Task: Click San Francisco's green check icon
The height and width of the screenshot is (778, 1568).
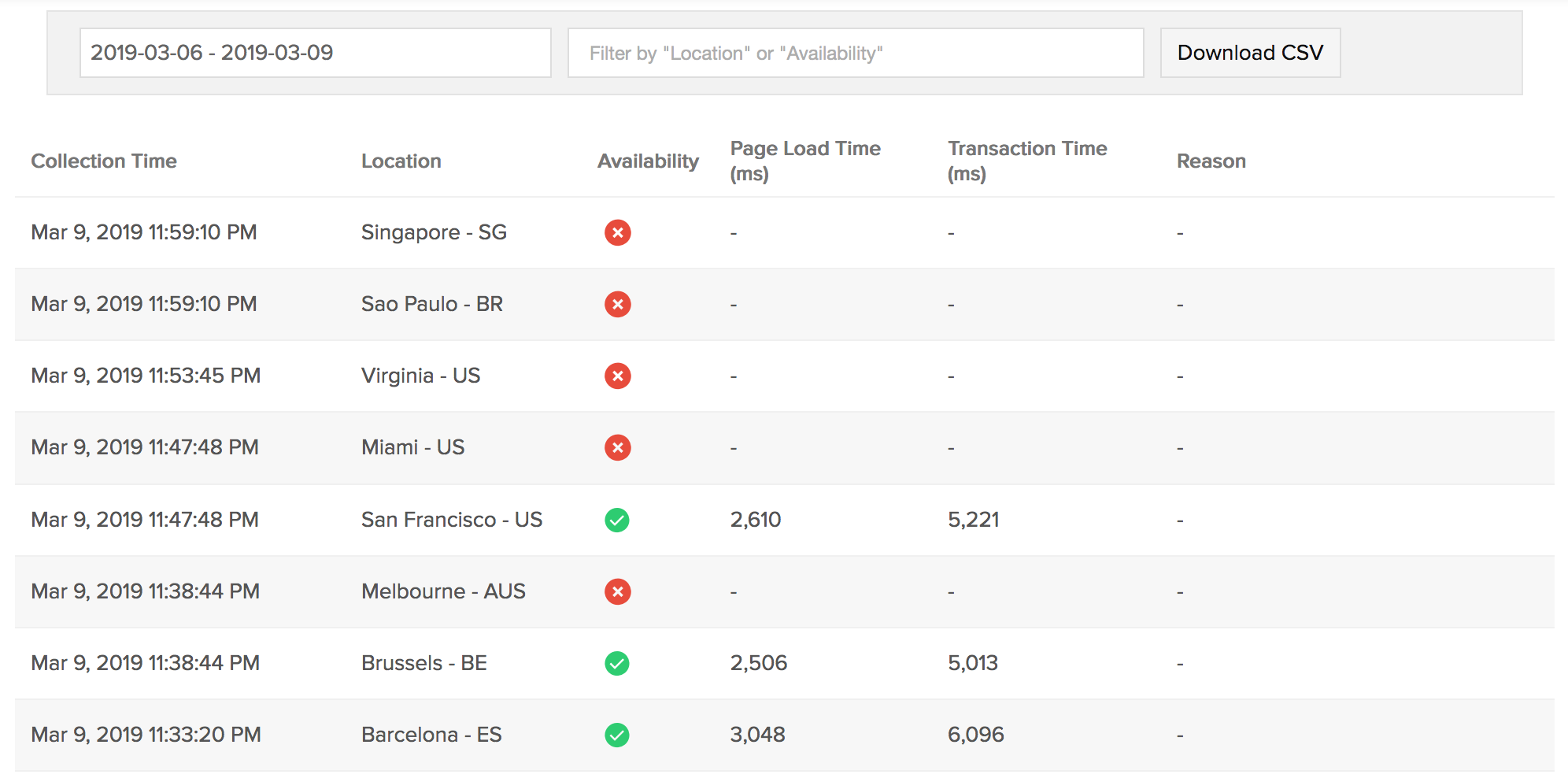Action: [617, 520]
